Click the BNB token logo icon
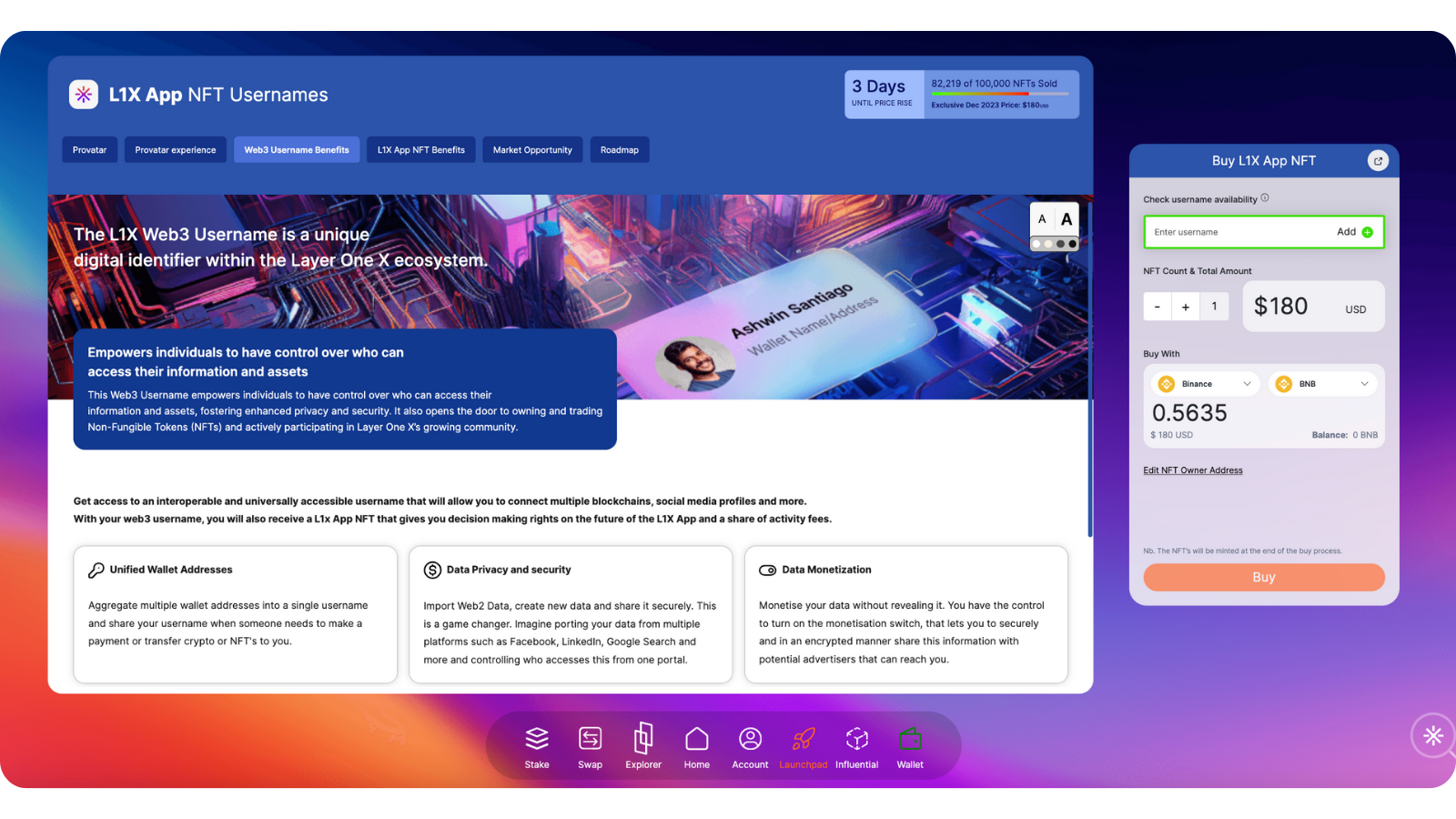1456x819 pixels. tap(1283, 384)
